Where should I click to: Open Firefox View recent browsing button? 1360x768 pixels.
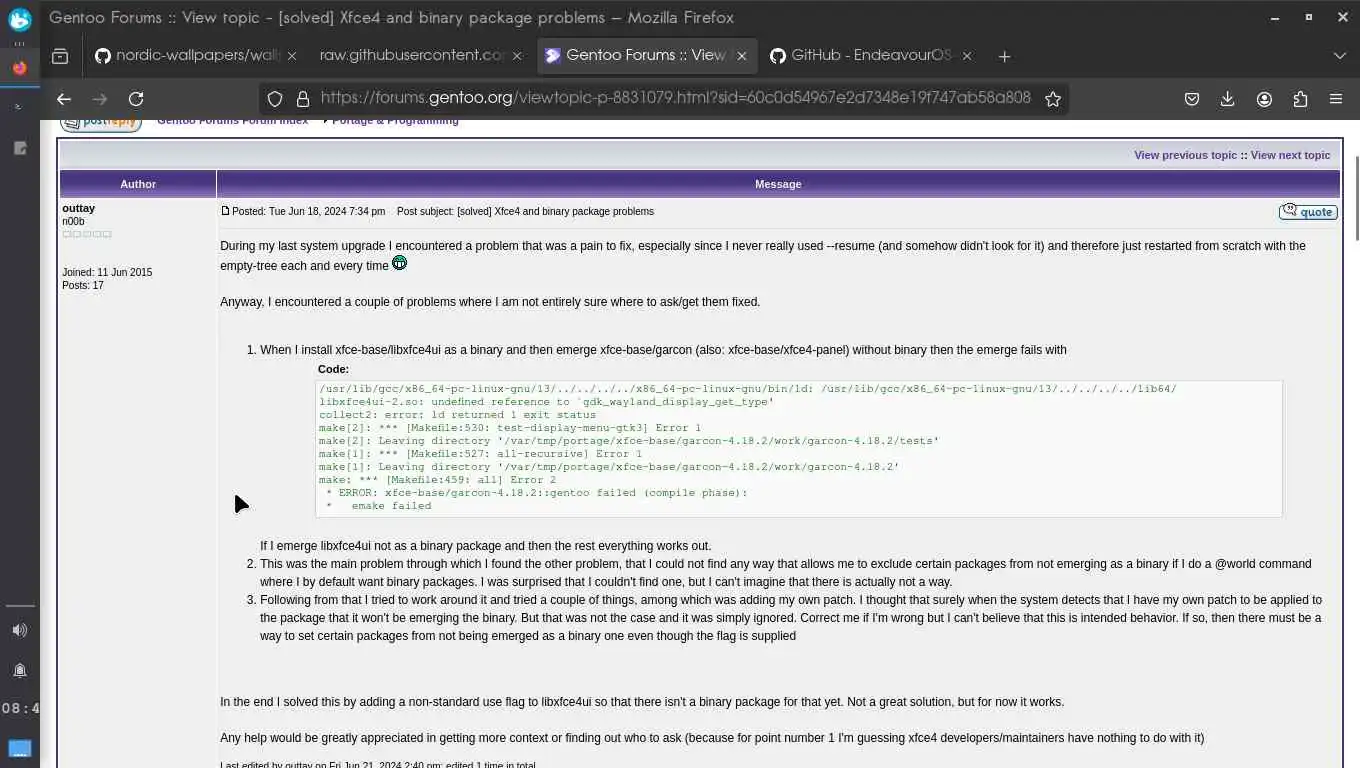coord(60,56)
